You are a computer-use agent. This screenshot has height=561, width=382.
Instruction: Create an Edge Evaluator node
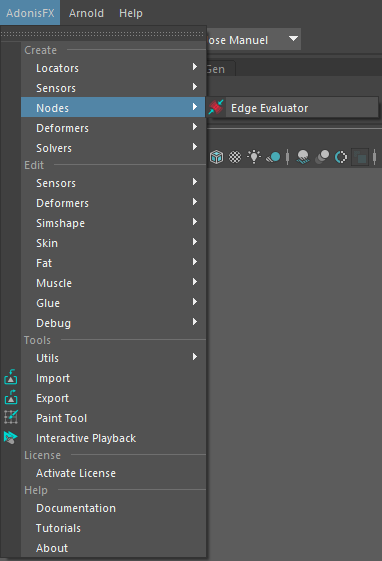(293, 108)
